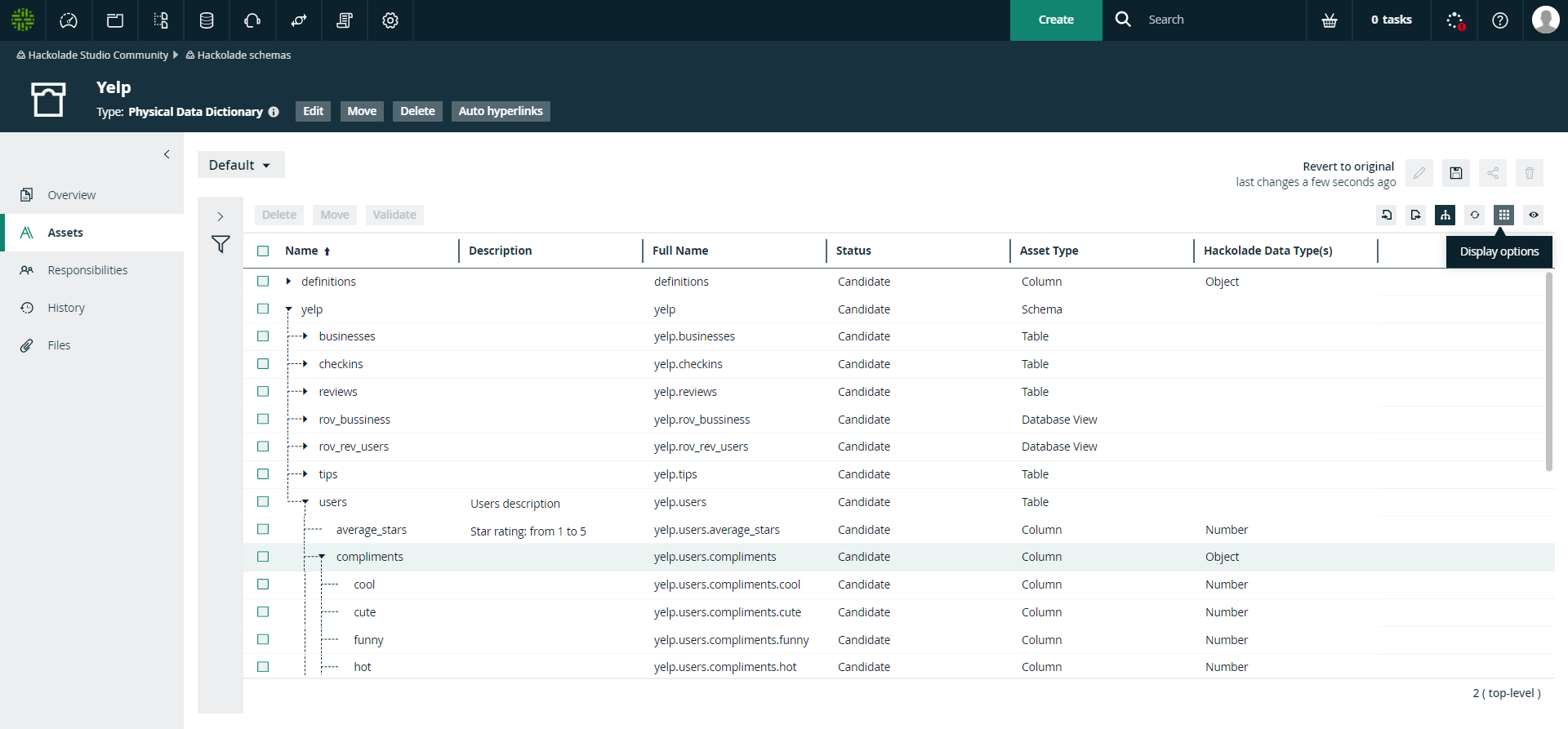Image resolution: width=1568 pixels, height=729 pixels.
Task: Open the user profile avatar
Action: point(1545,20)
